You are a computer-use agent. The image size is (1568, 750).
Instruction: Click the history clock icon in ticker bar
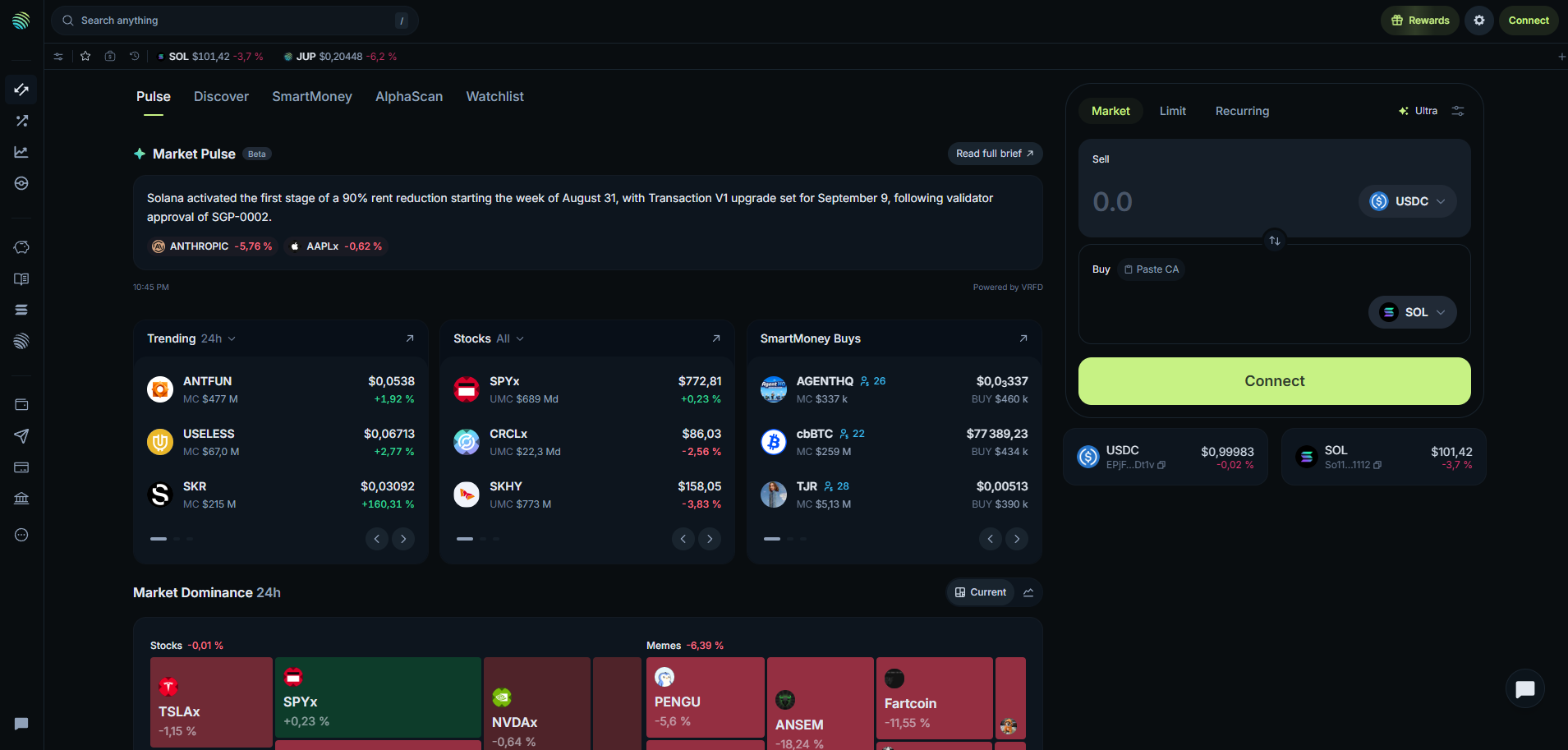click(x=135, y=56)
